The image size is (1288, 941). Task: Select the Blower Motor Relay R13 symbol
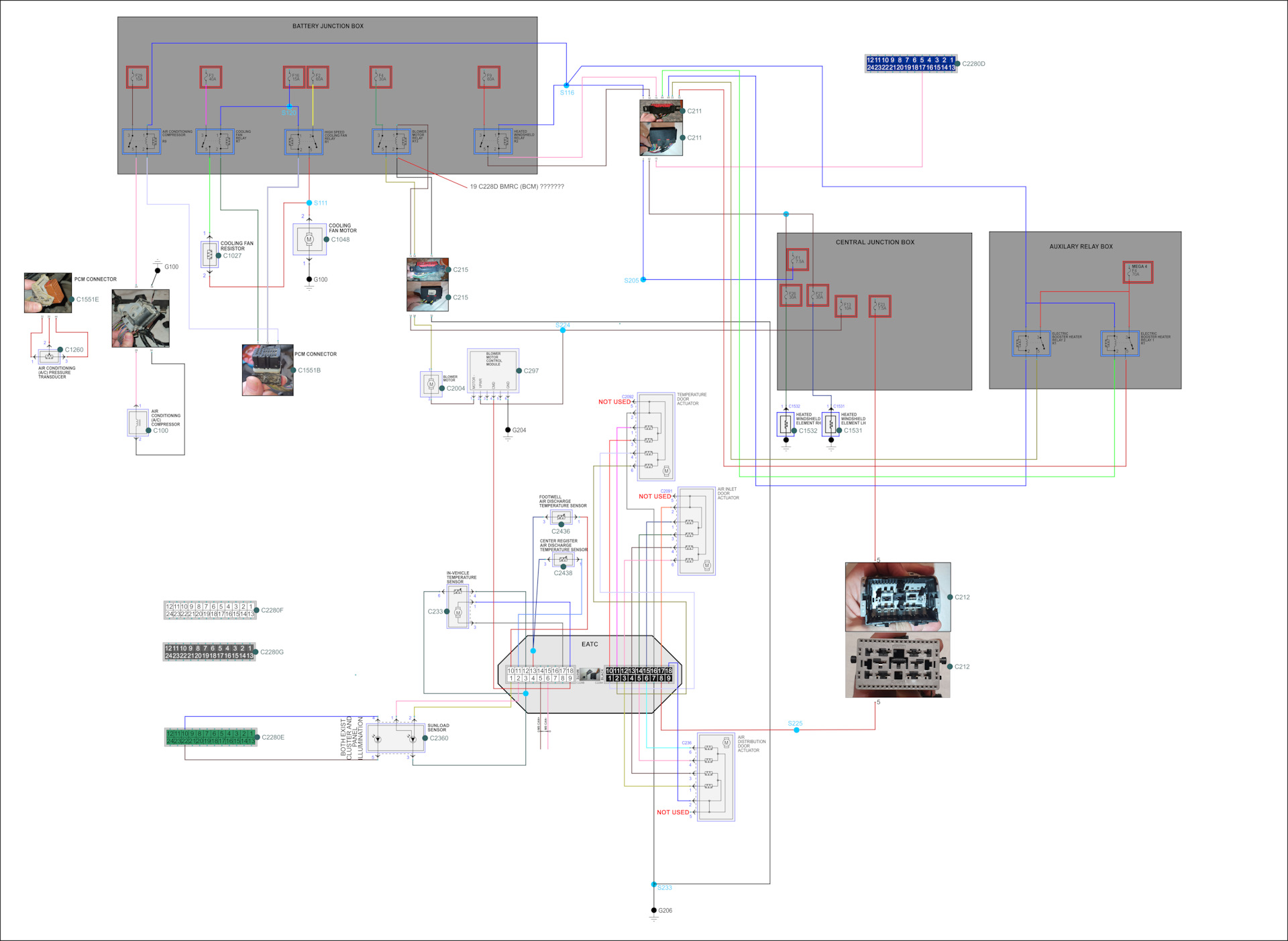pos(392,141)
